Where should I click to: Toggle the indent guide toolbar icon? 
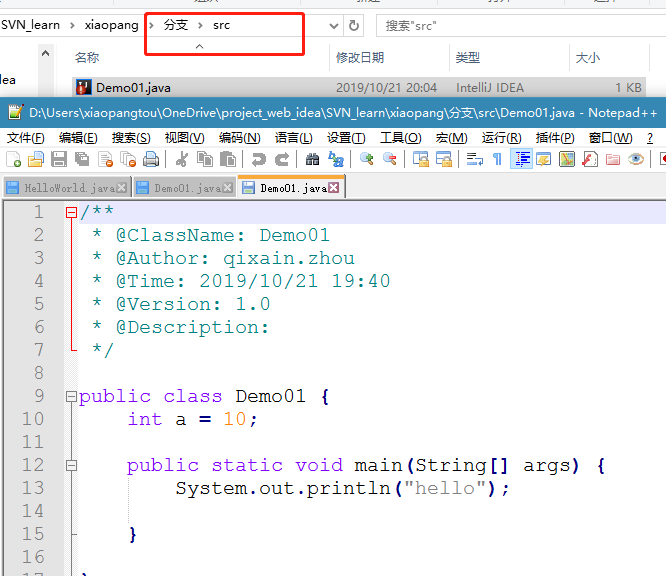pos(522,160)
